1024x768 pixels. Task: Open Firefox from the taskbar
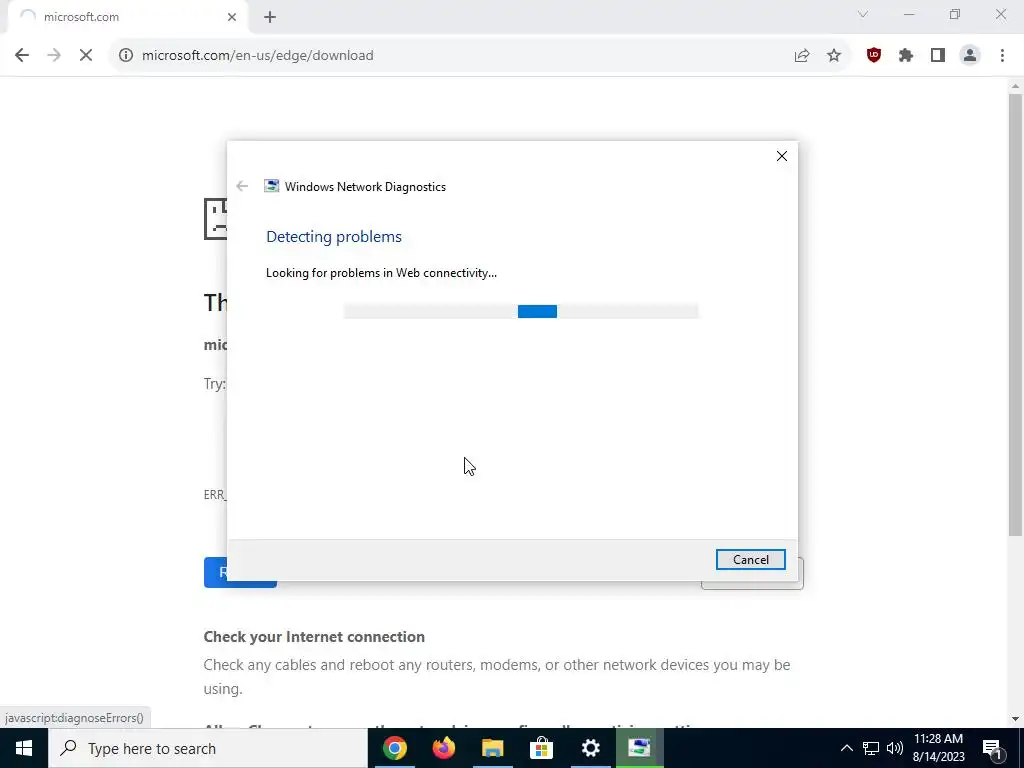[x=443, y=748]
